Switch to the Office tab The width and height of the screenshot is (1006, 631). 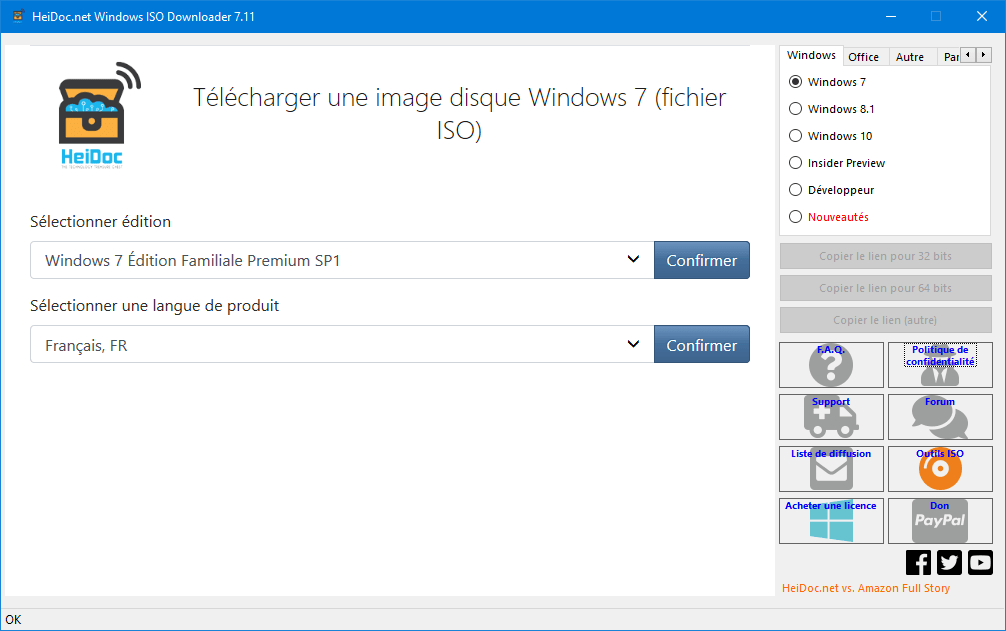point(864,57)
